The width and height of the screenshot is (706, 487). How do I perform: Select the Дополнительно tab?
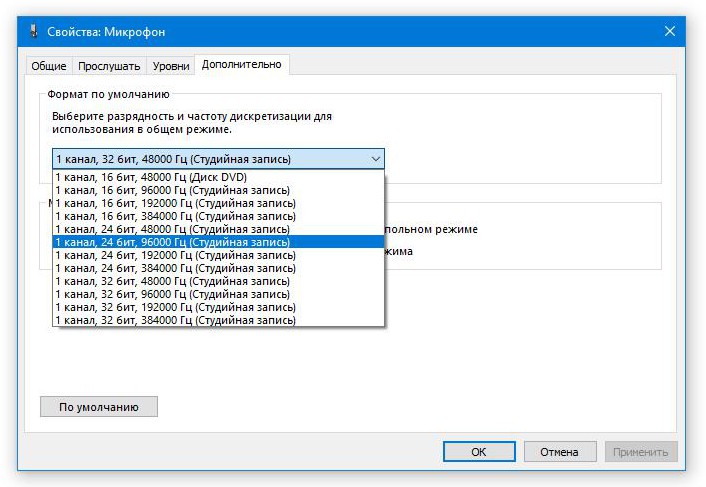click(241, 65)
